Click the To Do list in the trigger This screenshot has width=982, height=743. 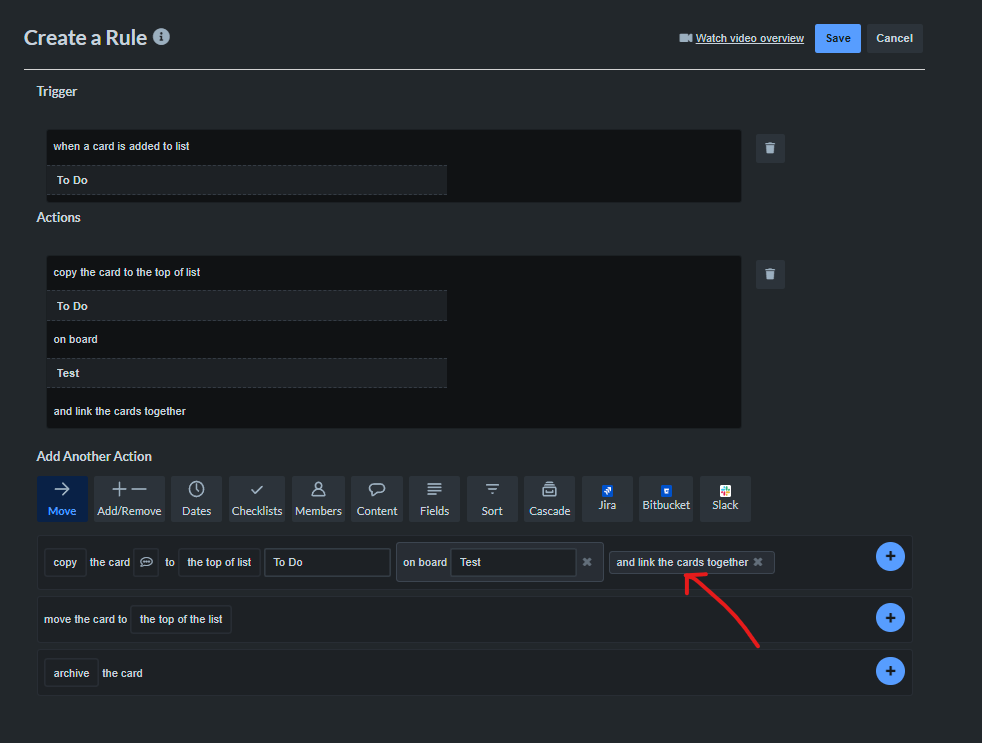tap(247, 180)
